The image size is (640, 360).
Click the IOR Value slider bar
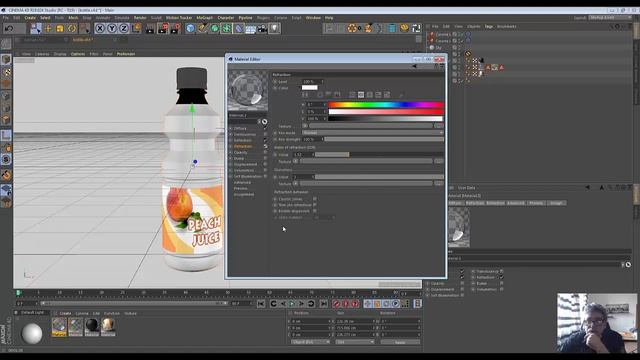379,155
